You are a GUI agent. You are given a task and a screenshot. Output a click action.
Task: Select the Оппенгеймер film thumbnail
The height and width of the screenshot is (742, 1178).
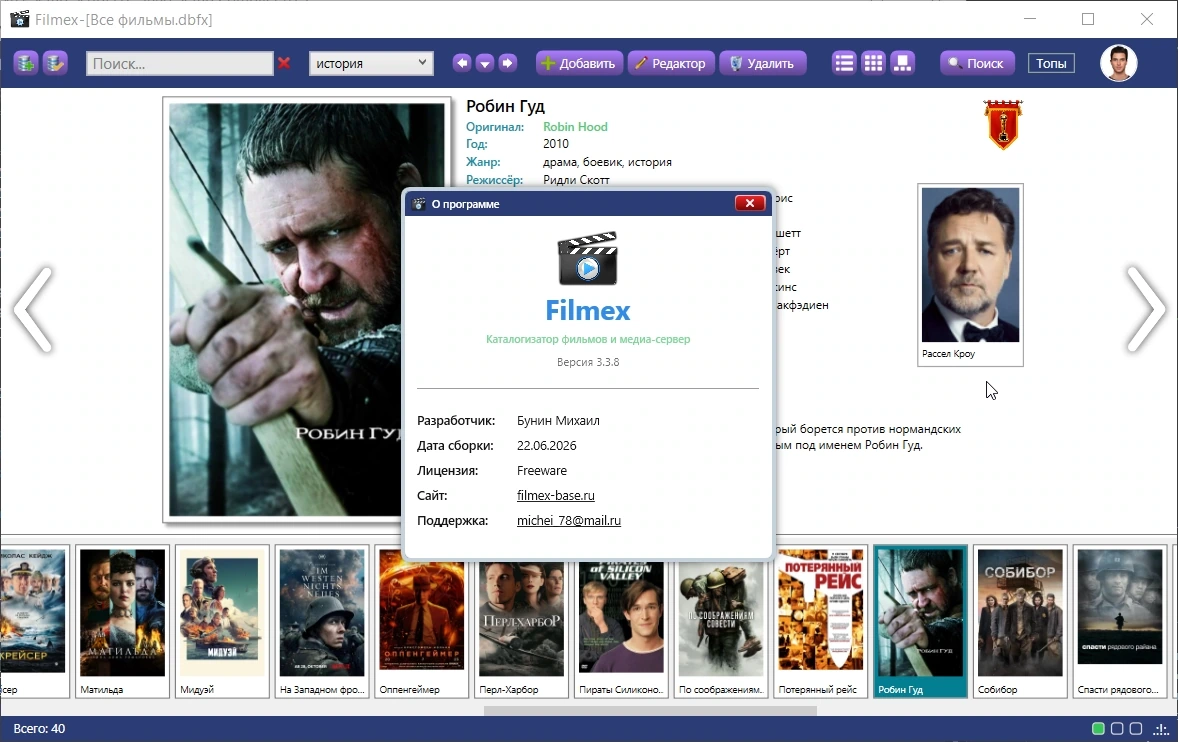(421, 621)
